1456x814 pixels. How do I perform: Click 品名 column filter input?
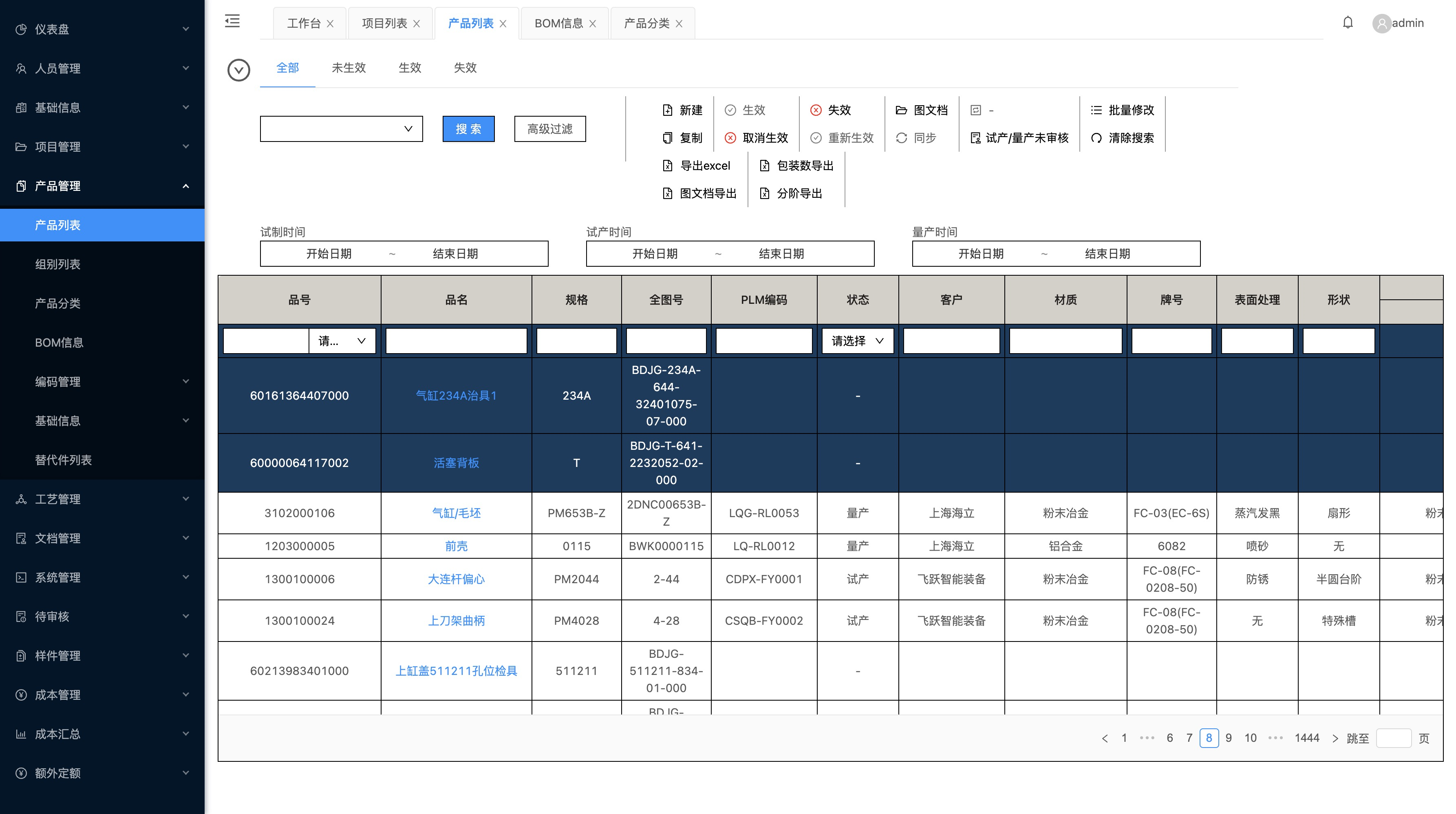[456, 341]
